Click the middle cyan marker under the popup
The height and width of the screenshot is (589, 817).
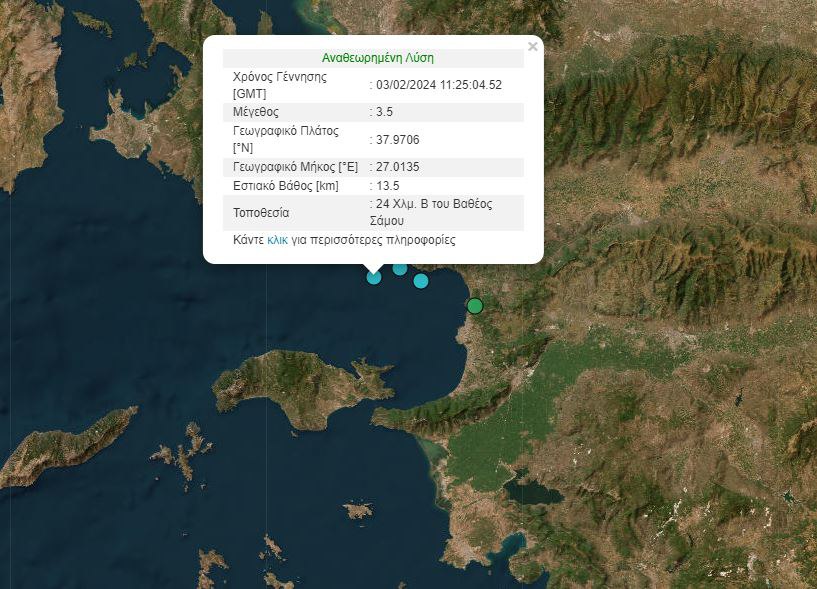400,268
